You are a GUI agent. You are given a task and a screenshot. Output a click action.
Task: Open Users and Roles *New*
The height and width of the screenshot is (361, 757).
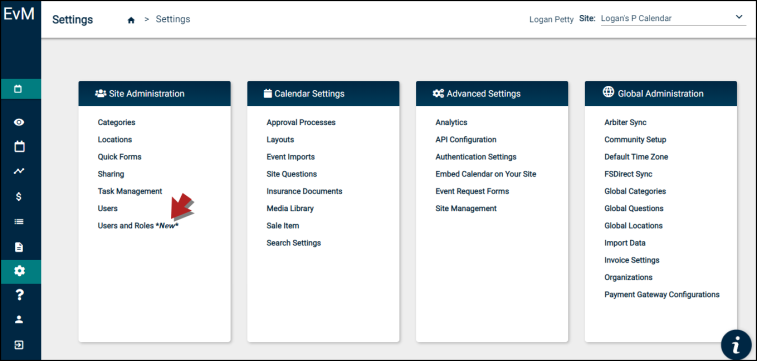tap(138, 226)
